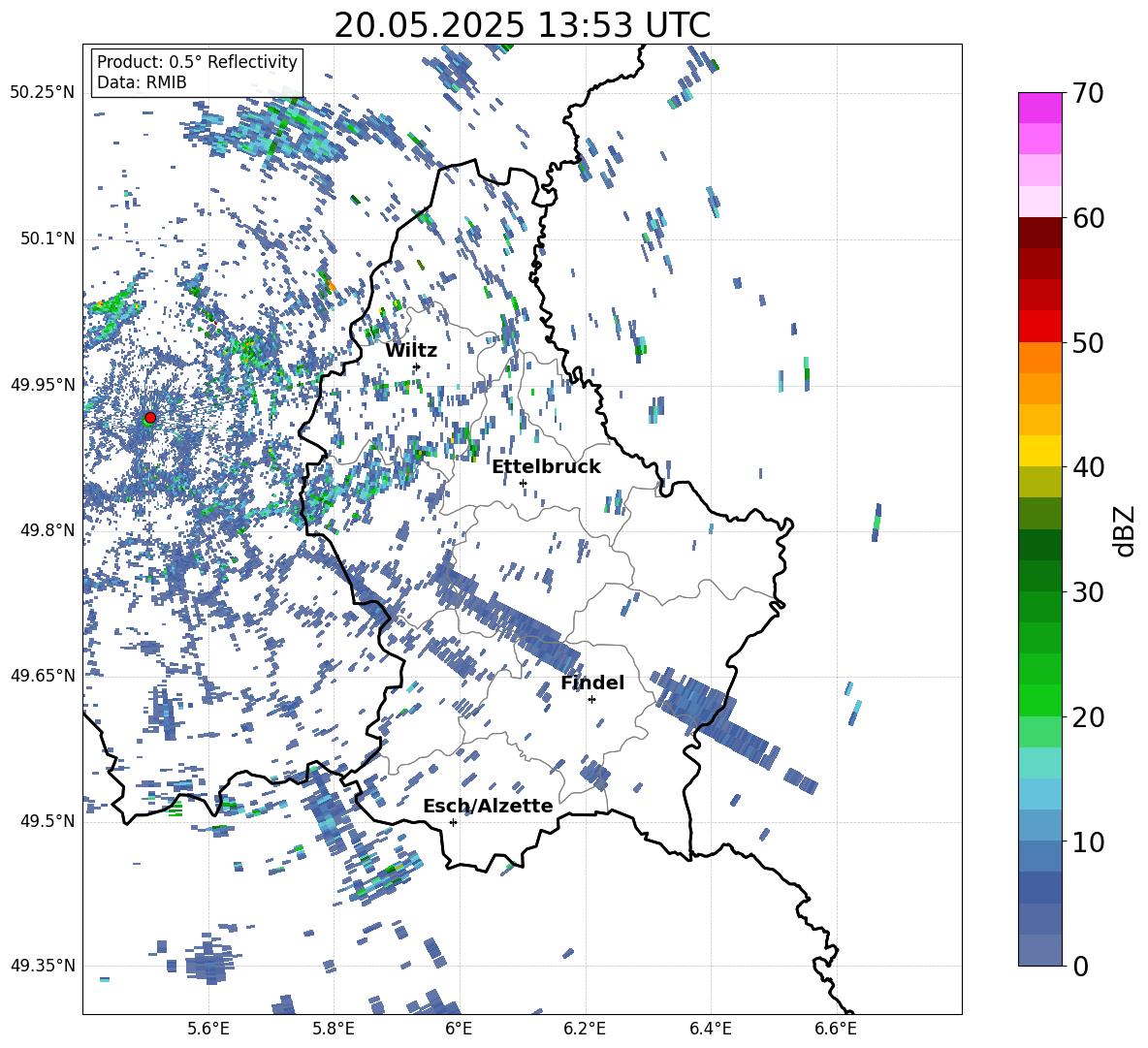The height and width of the screenshot is (1048, 1148).
Task: Click the 0 dBZ colorbar tick label
Action: (1080, 966)
